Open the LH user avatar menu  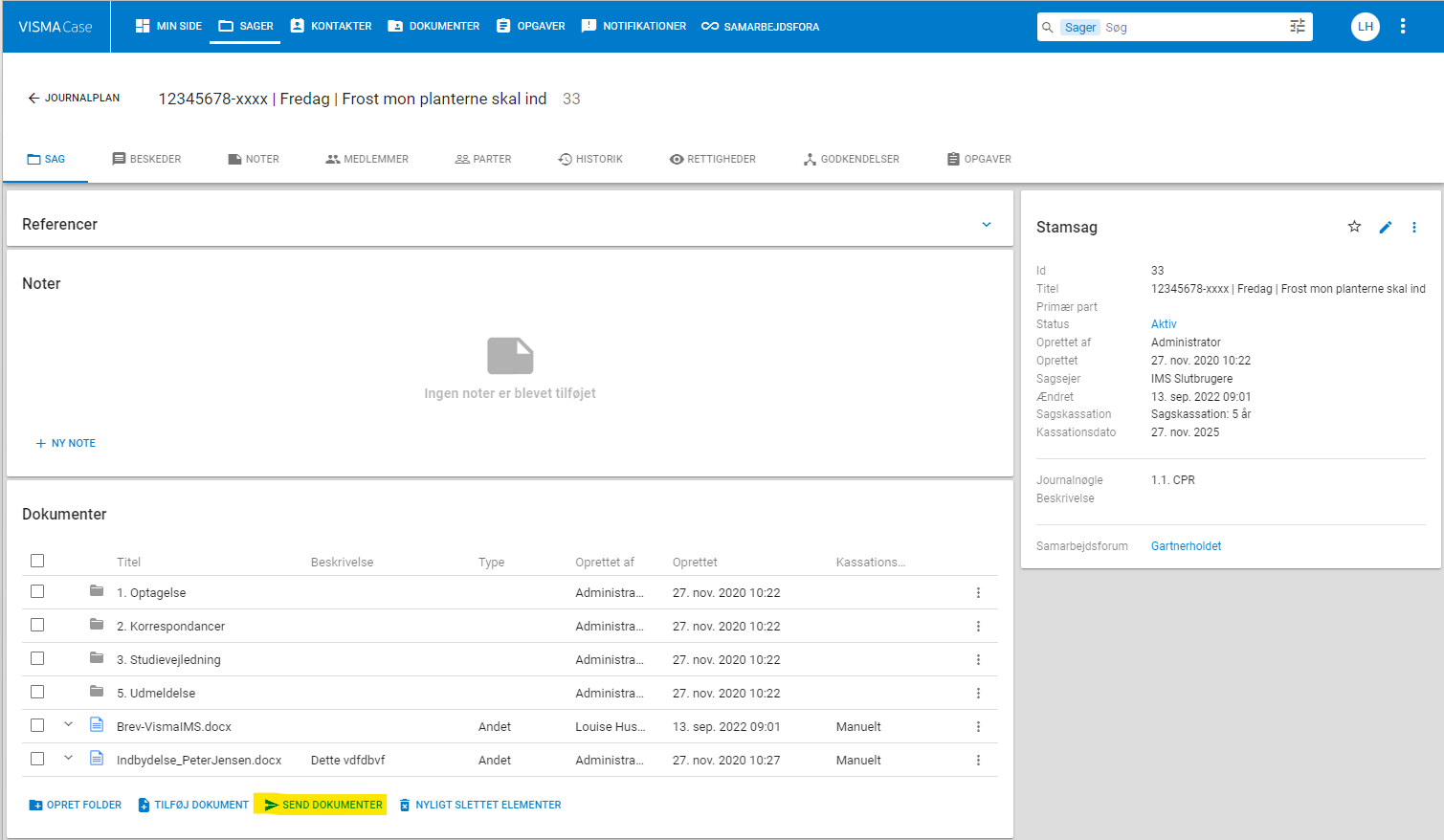click(1366, 26)
